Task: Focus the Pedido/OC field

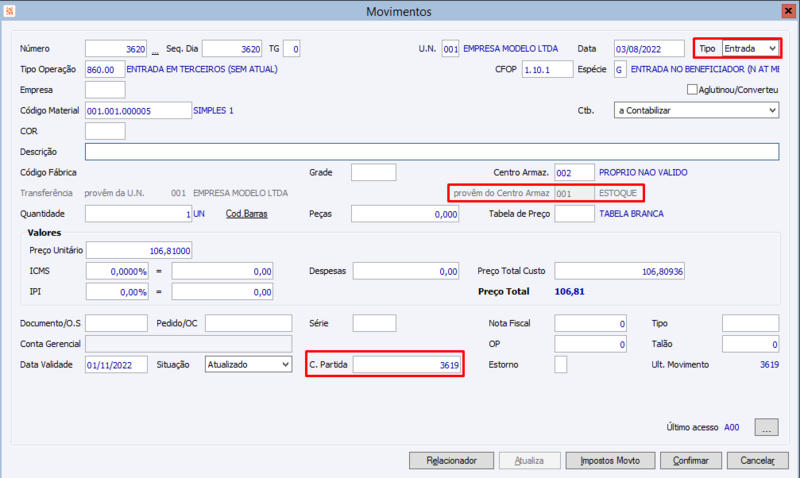Action: 248,323
